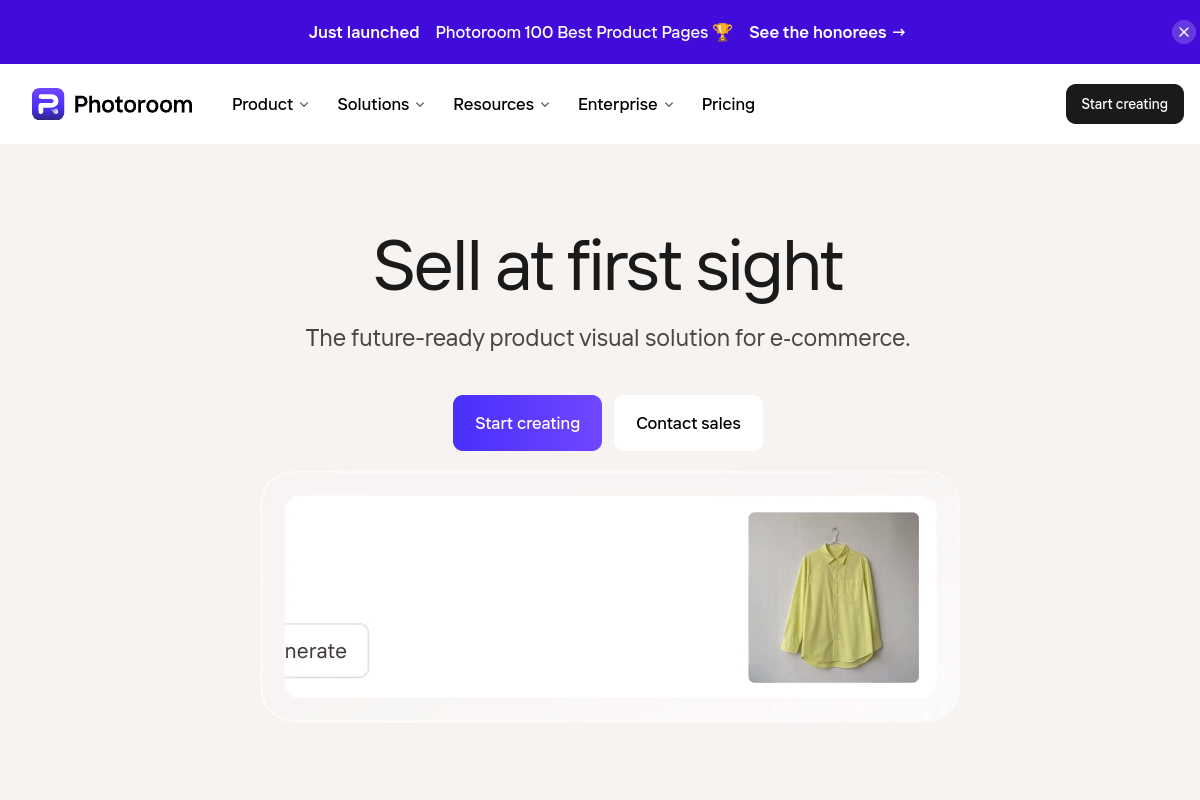Click the Photoroom logo icon
Viewport: 1200px width, 800px height.
click(x=48, y=104)
